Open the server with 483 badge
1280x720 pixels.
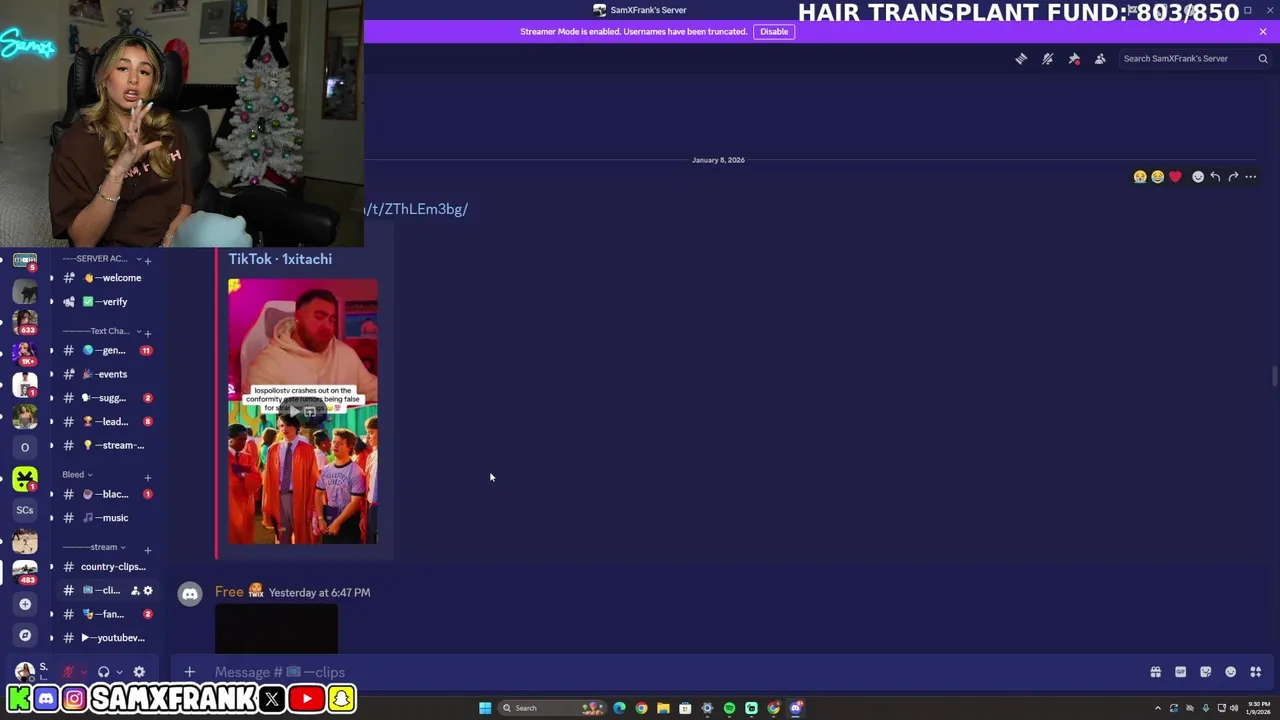tap(25, 571)
